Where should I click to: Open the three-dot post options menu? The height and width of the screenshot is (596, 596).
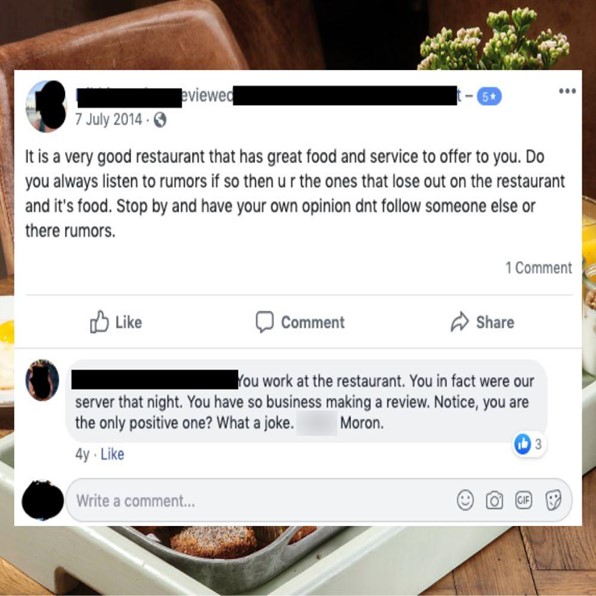(x=567, y=91)
